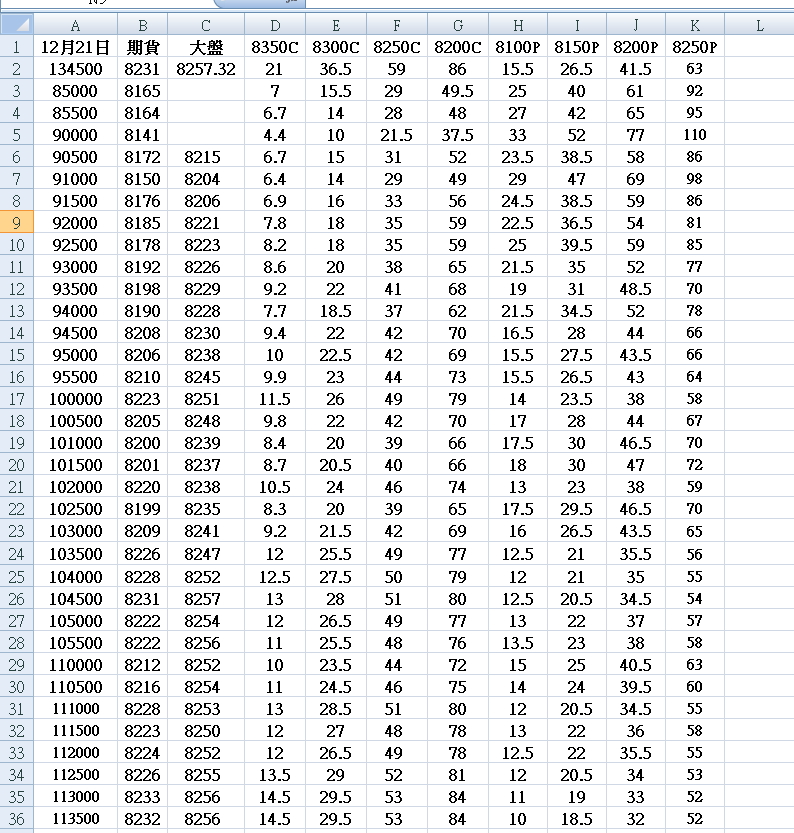This screenshot has height=833, width=794.
Task: Click cell K5 with value 110
Action: 695,134
